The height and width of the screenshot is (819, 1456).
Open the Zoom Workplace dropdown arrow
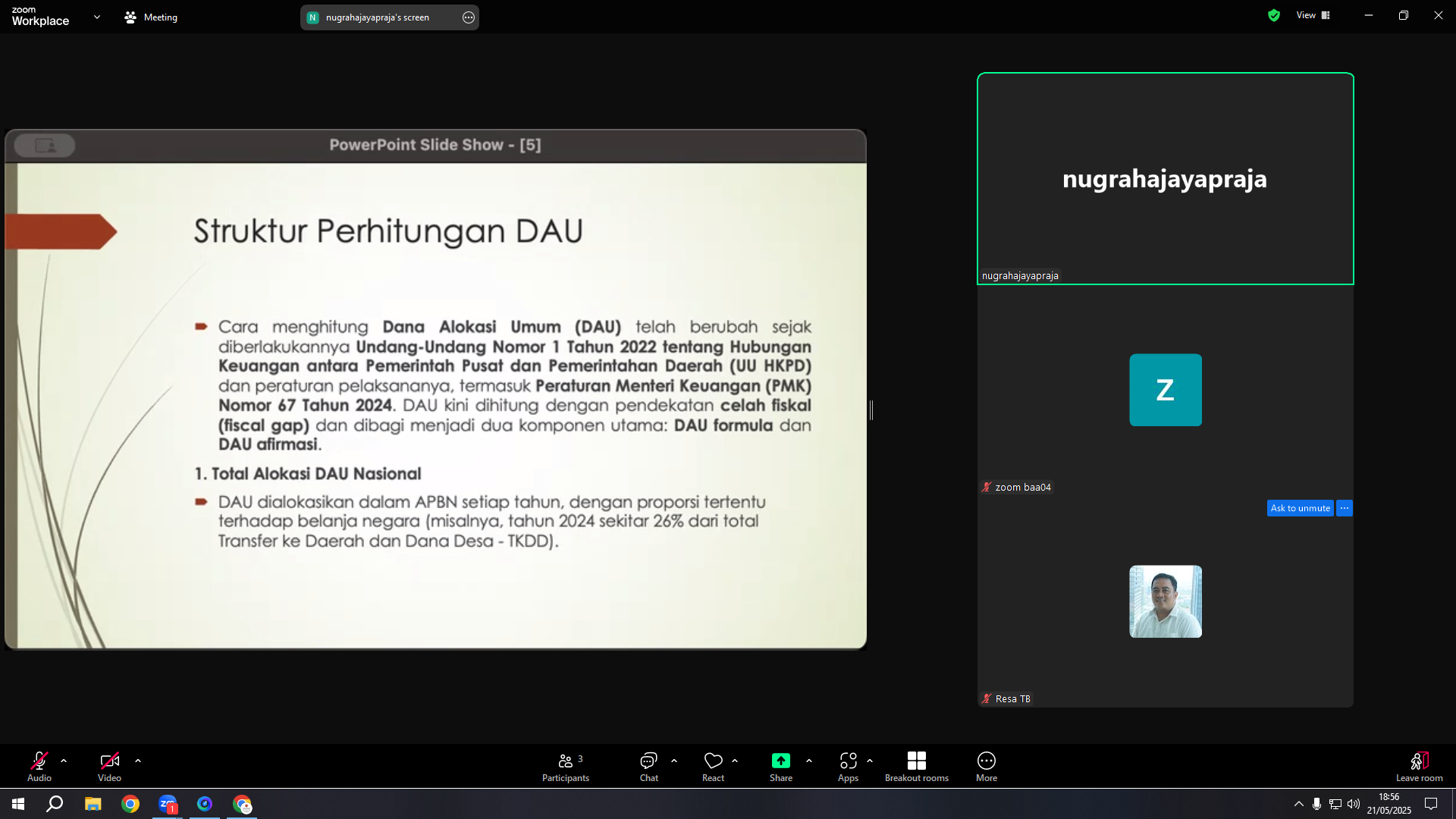(97, 17)
